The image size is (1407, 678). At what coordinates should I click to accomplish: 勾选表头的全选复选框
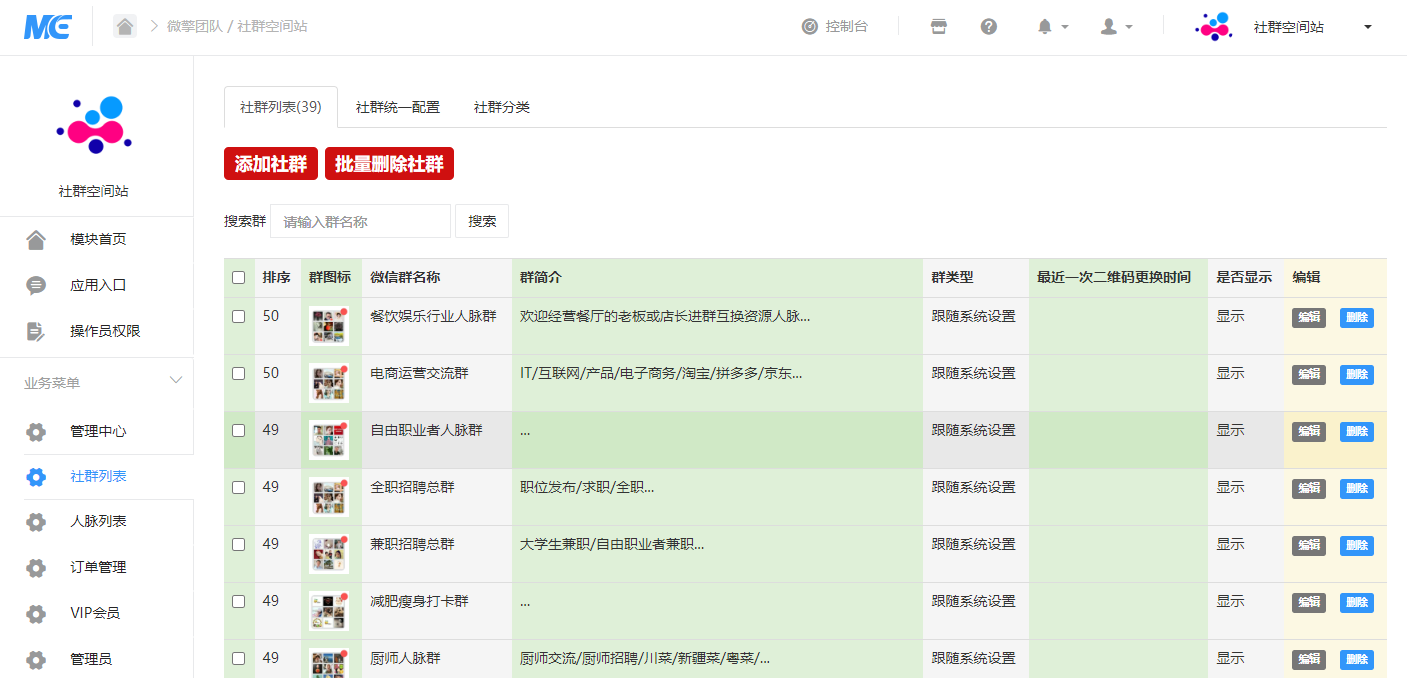(238, 278)
